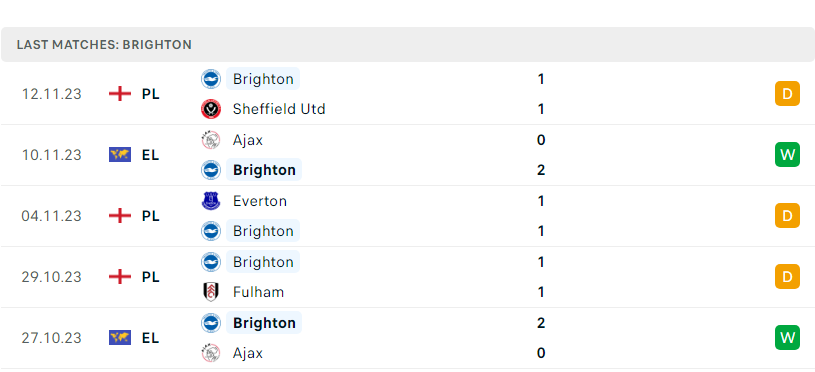
Task: Click the Last Matches: Brighton header
Action: pyautogui.click(x=104, y=45)
